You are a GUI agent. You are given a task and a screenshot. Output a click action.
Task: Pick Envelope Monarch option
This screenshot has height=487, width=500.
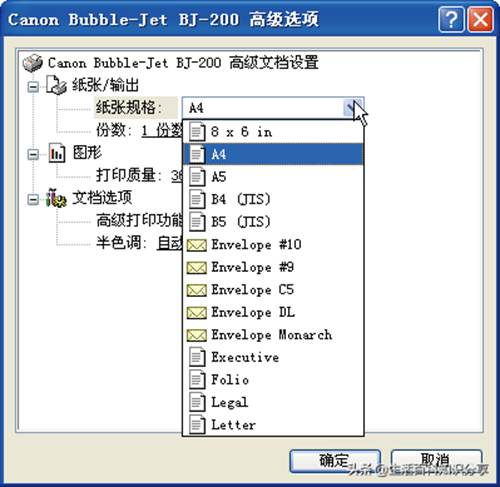pos(273,335)
